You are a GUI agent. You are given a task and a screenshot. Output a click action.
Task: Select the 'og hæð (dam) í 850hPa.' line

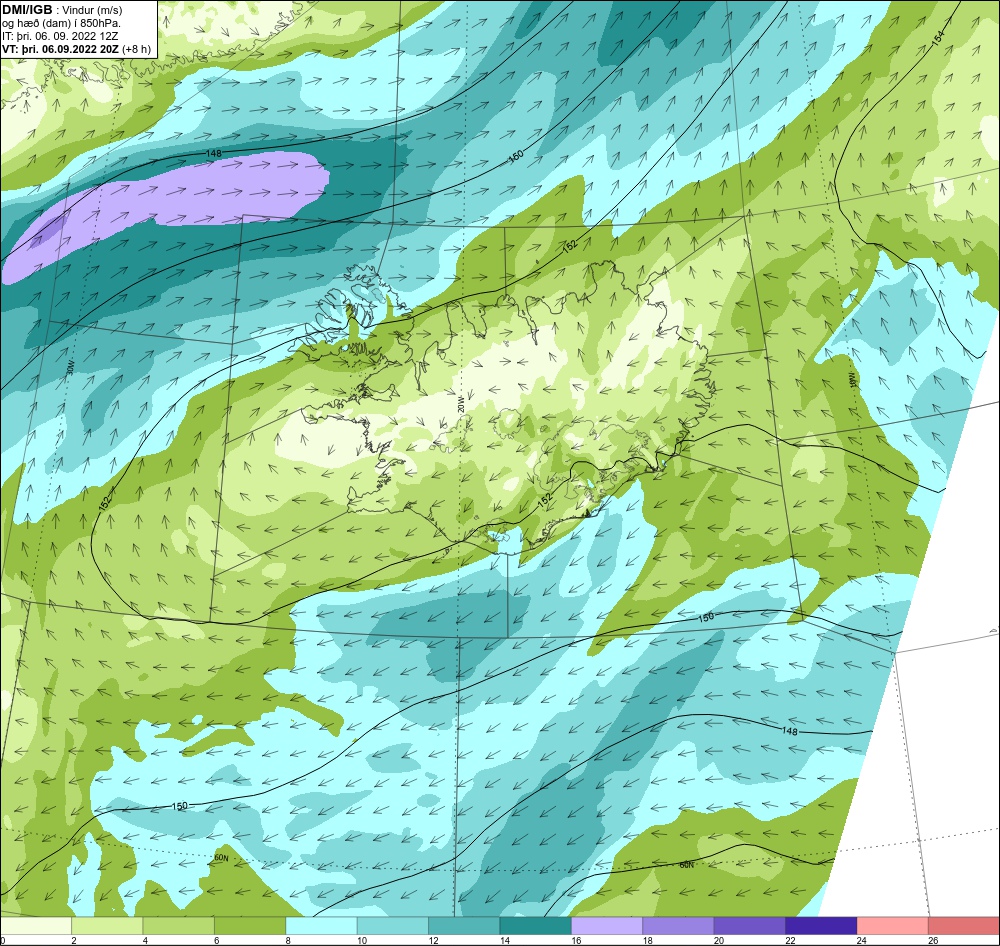(62, 23)
